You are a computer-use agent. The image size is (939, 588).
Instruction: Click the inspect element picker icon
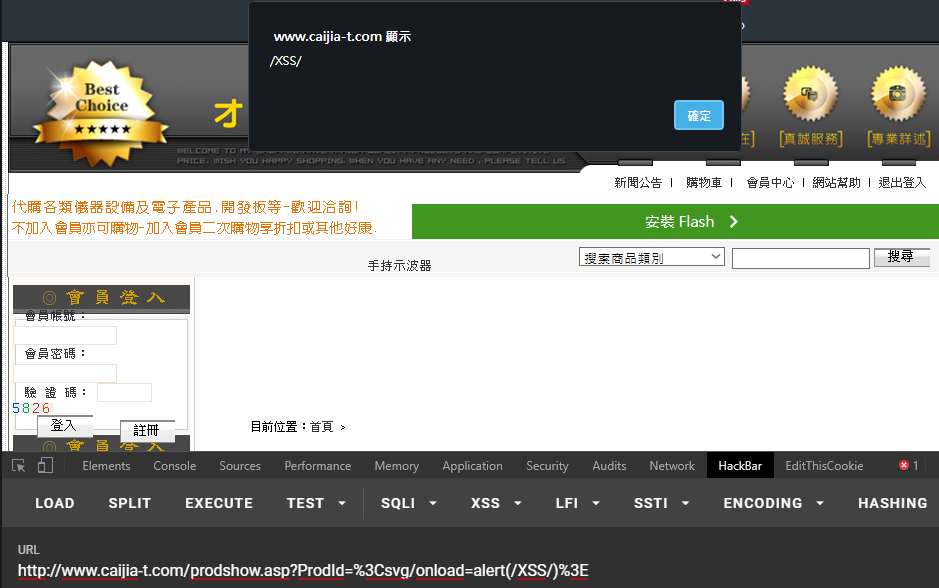pos(19,466)
